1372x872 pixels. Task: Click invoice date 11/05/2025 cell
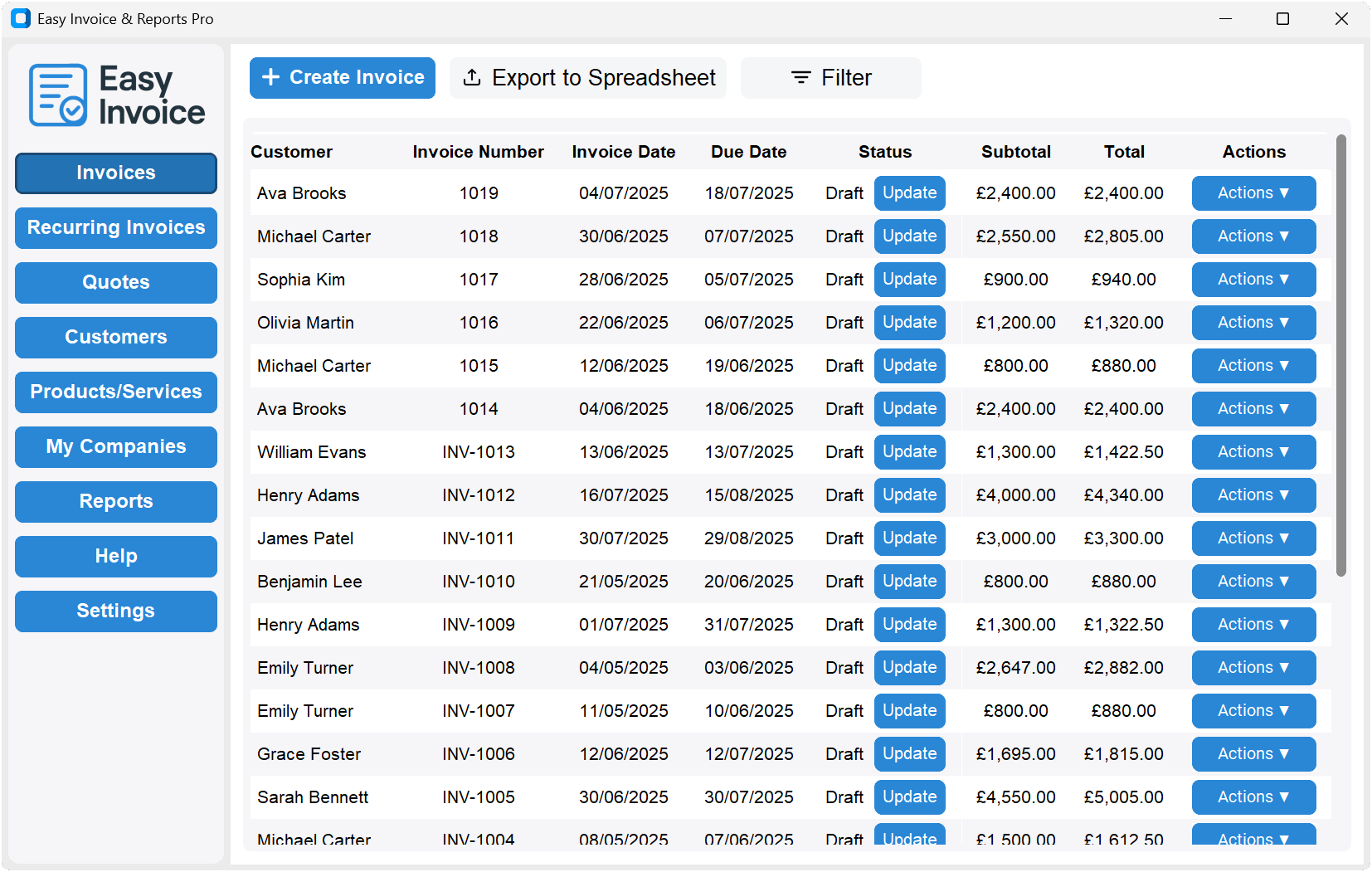pos(624,711)
